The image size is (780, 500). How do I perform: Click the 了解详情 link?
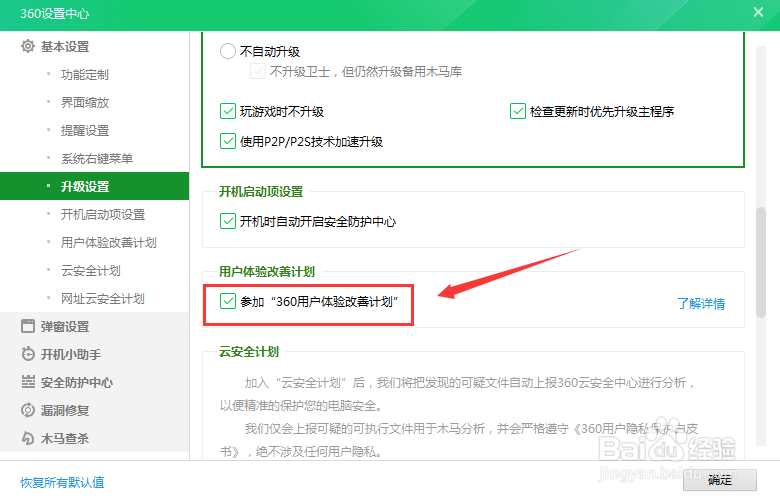[701, 303]
